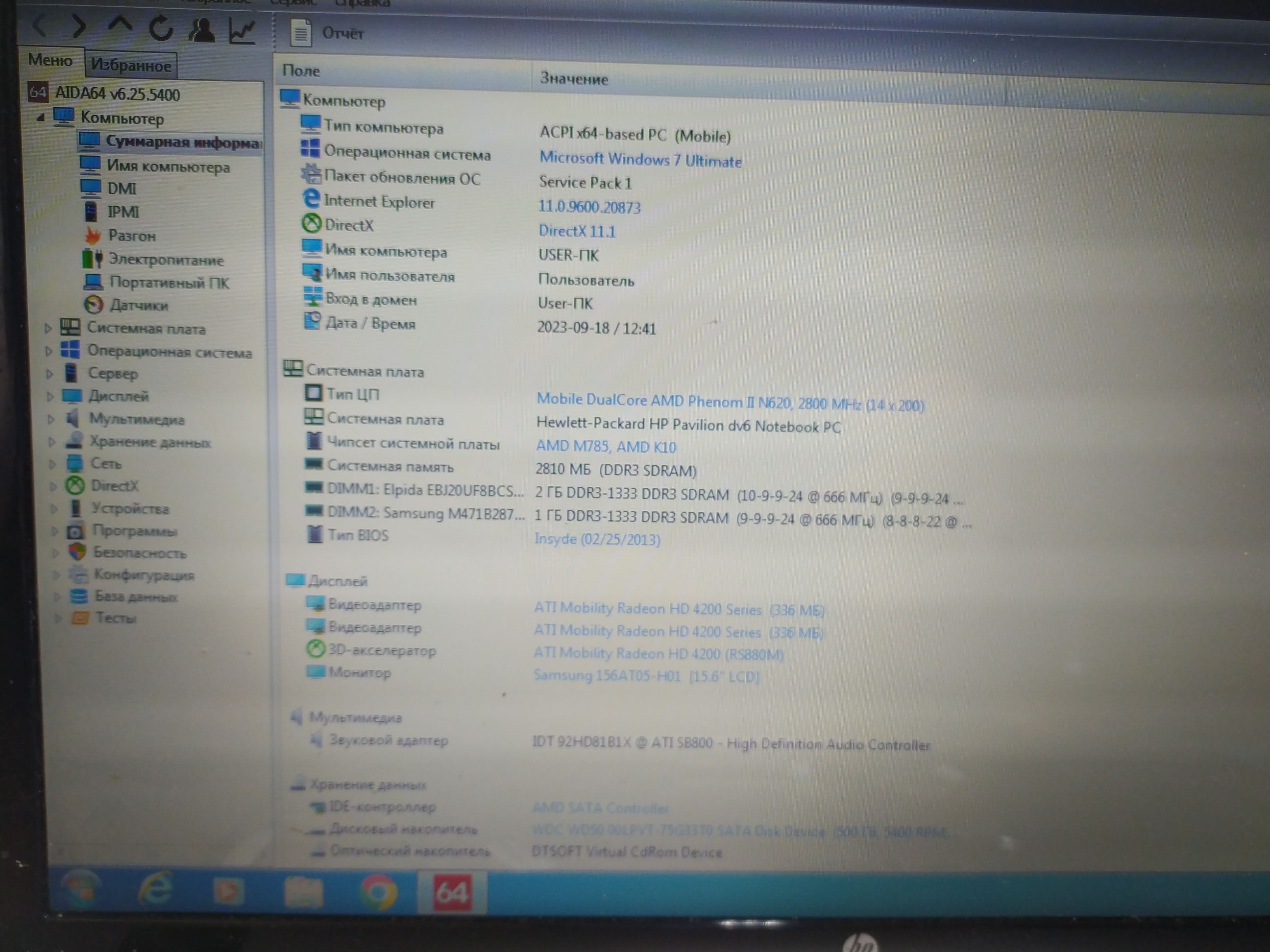The height and width of the screenshot is (952, 1270).
Task: Open Samsung 156AT05-H01 monitor link
Action: [x=646, y=675]
